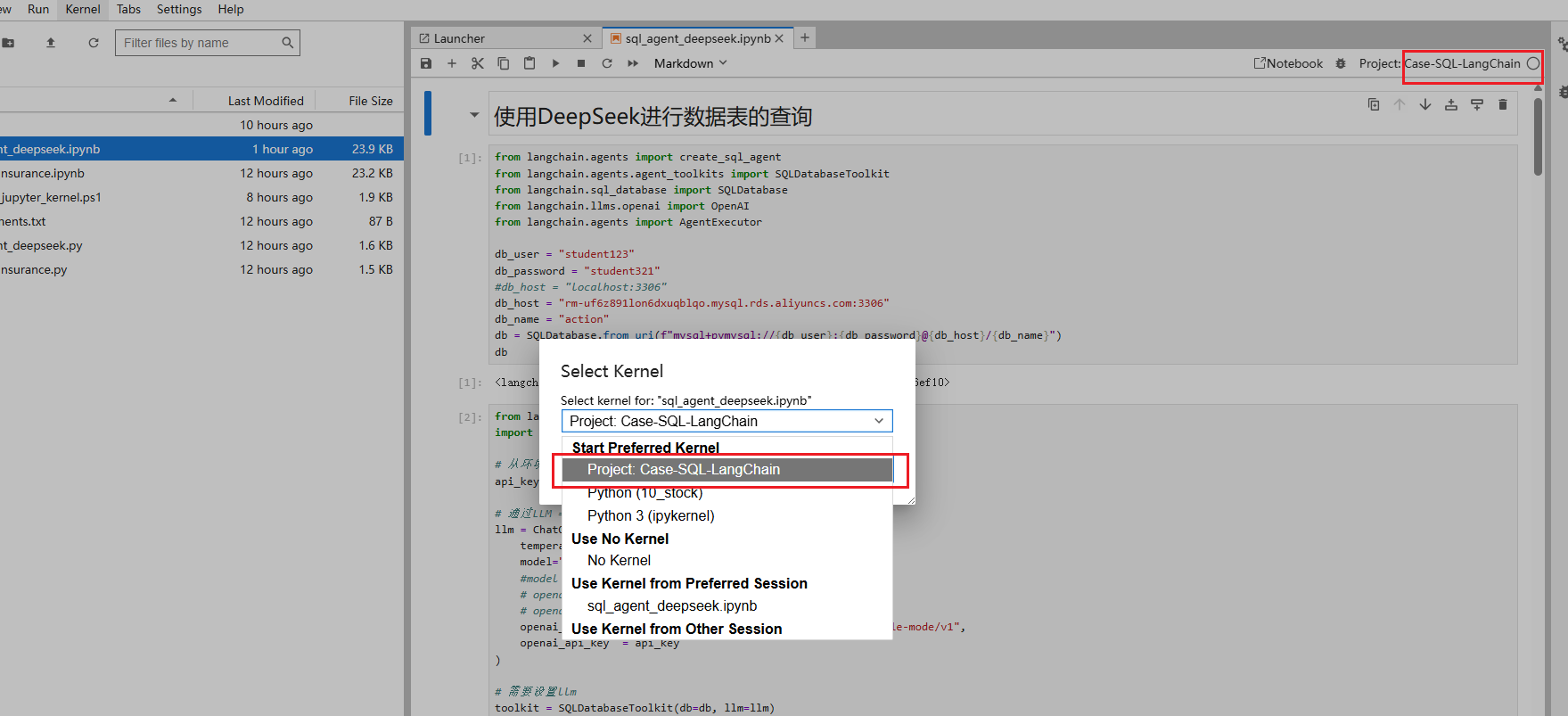This screenshot has height=716, width=1568.
Task: Select the file row sized 87 B
Action: point(201,221)
